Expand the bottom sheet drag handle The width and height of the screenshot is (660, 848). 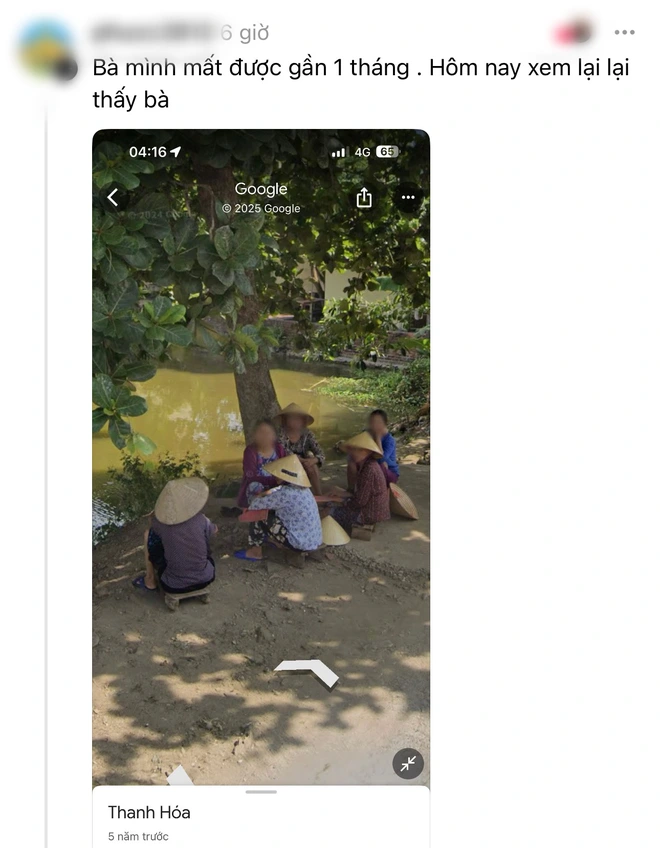click(261, 792)
